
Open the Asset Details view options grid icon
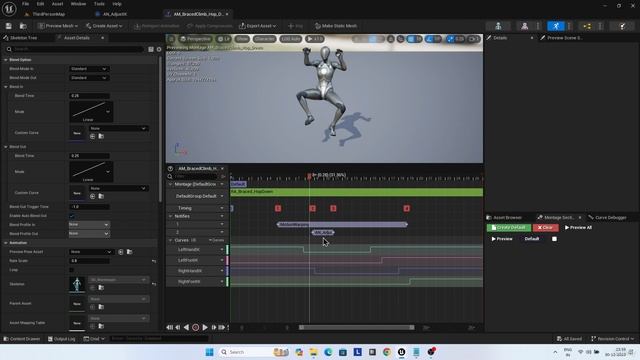click(x=151, y=49)
